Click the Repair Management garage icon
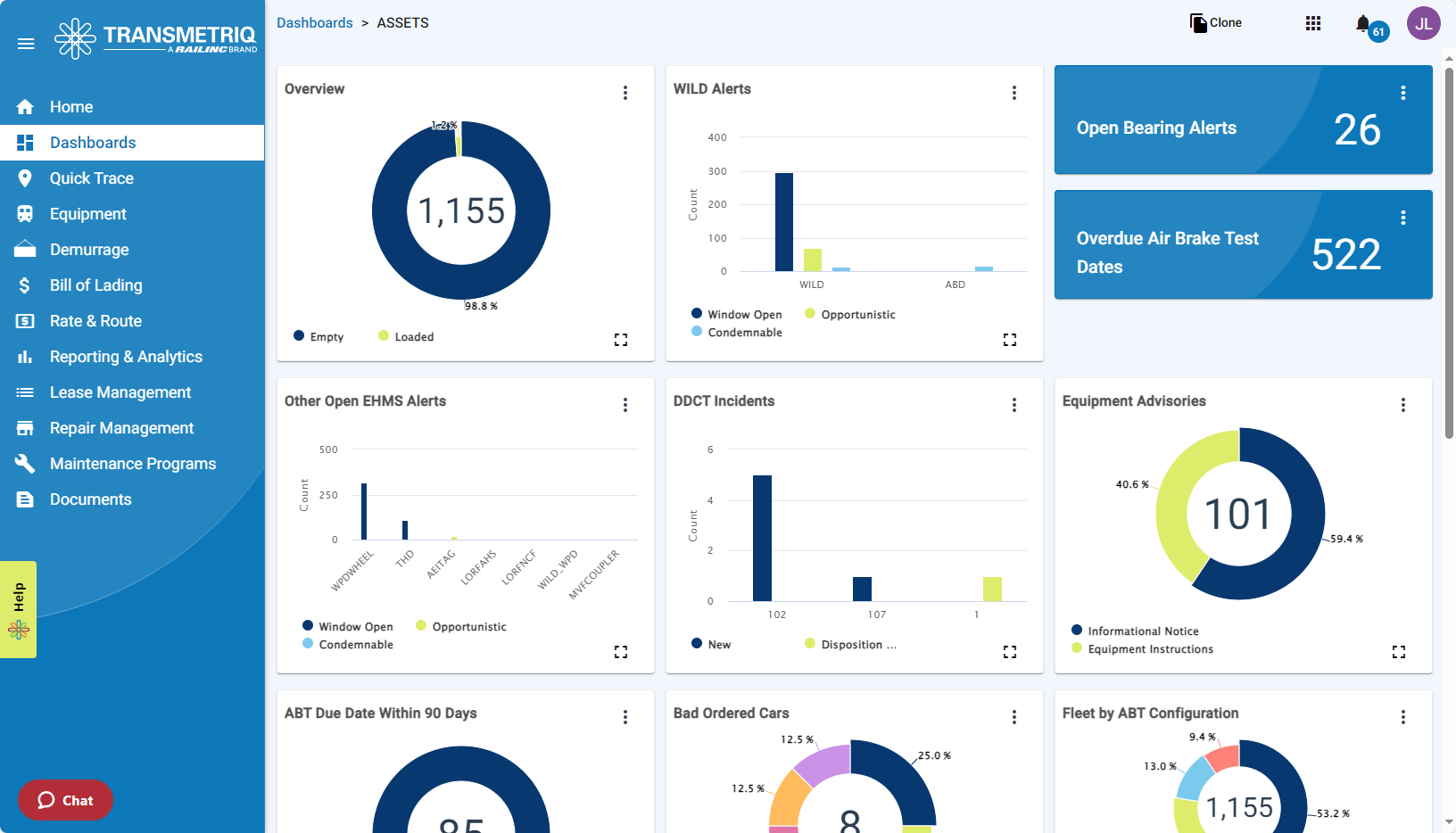Viewport: 1456px width, 833px height. pyautogui.click(x=25, y=428)
